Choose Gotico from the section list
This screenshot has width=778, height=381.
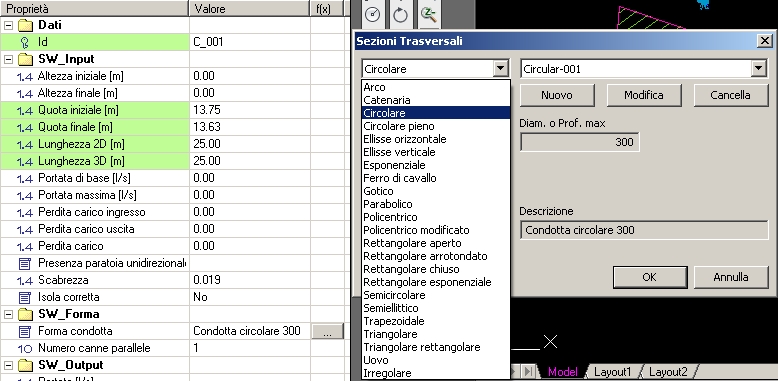point(436,191)
